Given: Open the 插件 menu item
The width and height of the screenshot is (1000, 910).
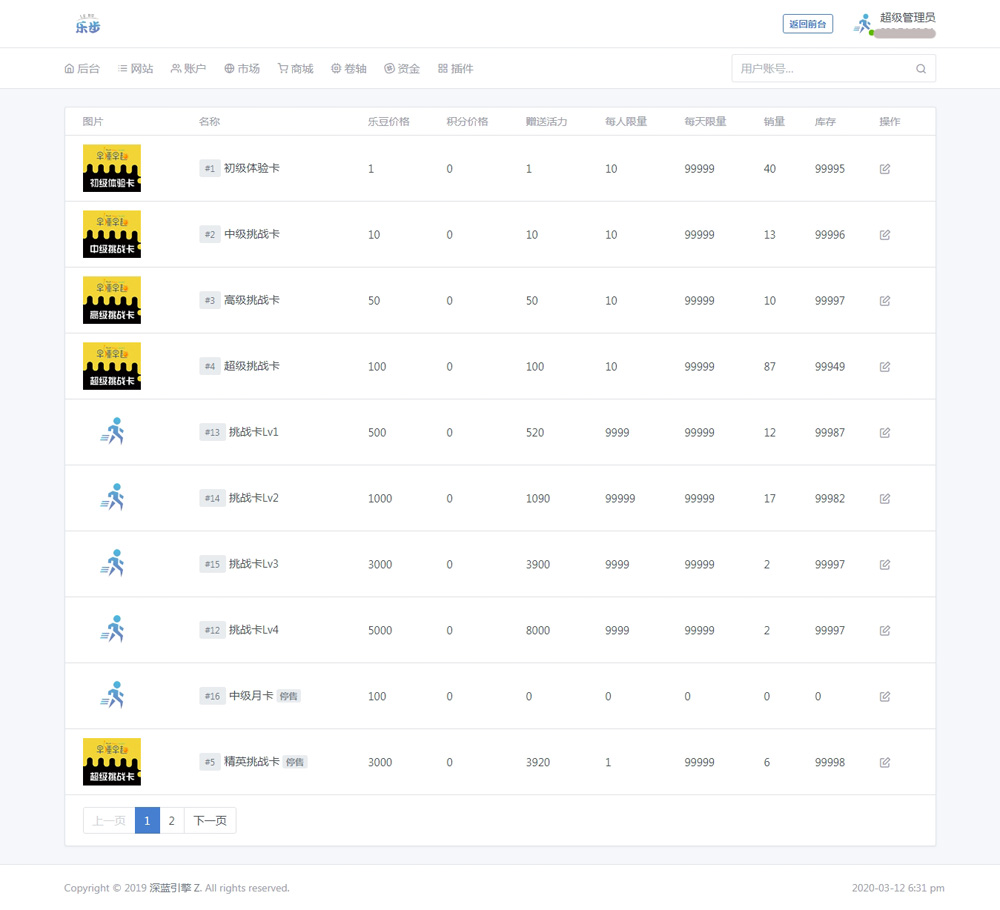Looking at the screenshot, I should tap(456, 69).
